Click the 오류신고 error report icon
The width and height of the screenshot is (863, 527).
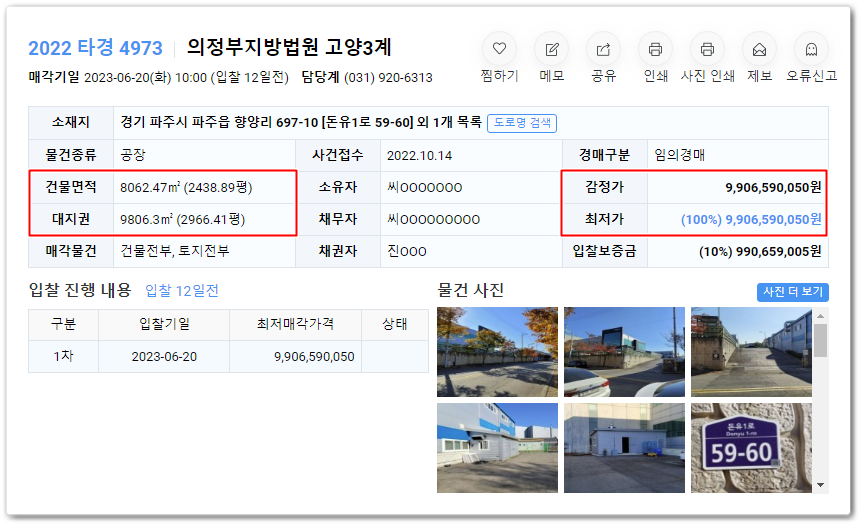[811, 50]
